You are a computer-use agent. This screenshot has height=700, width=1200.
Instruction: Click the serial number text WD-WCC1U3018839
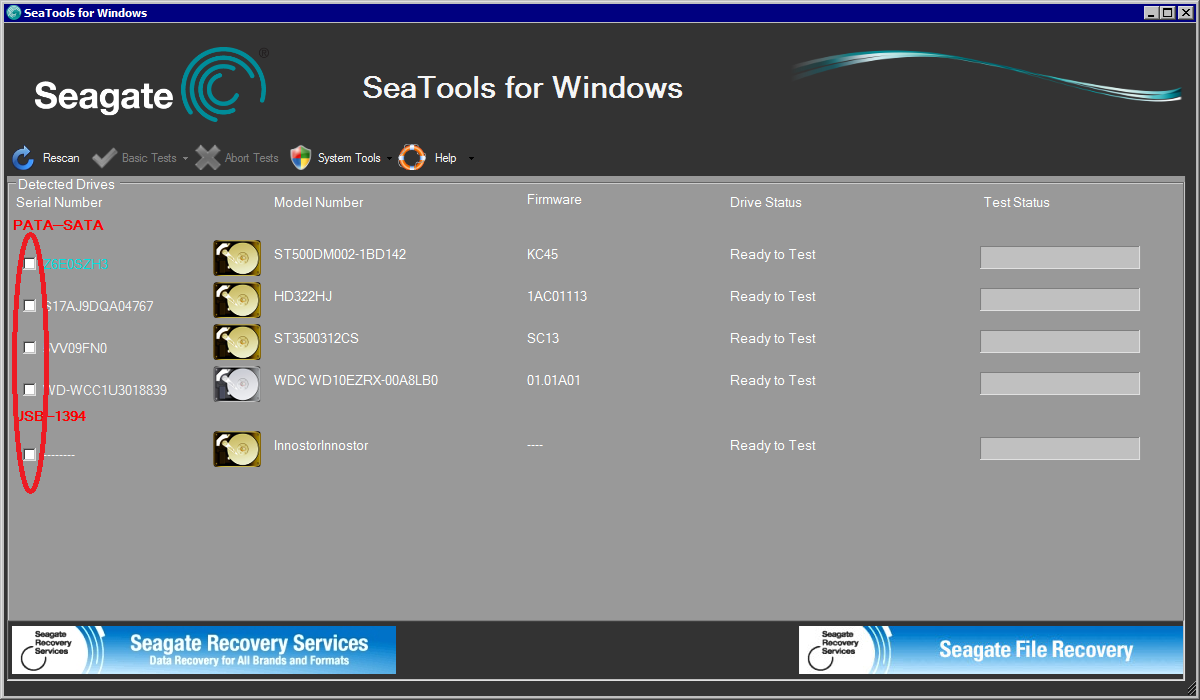[x=104, y=390]
